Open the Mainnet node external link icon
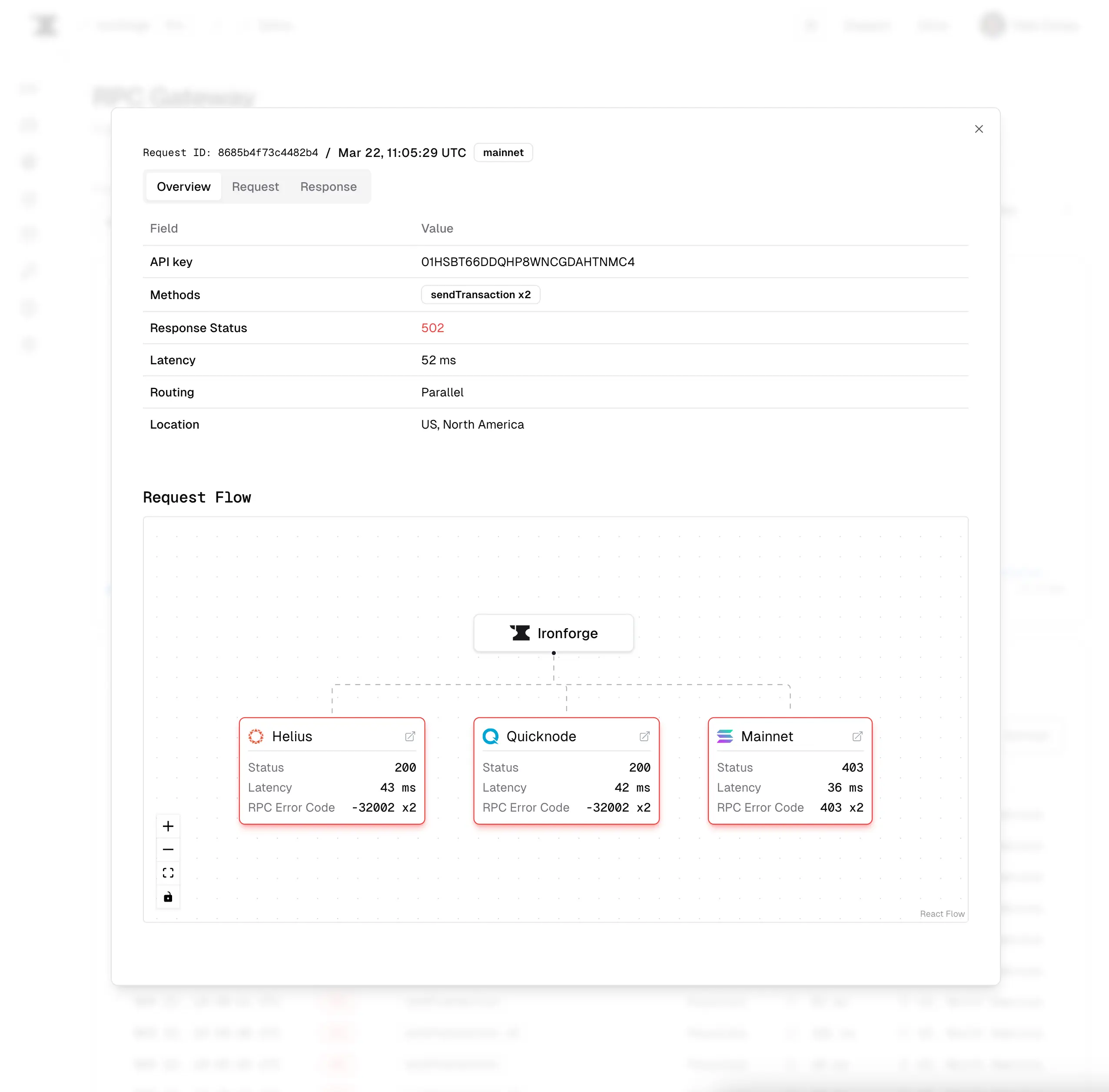 coord(857,736)
